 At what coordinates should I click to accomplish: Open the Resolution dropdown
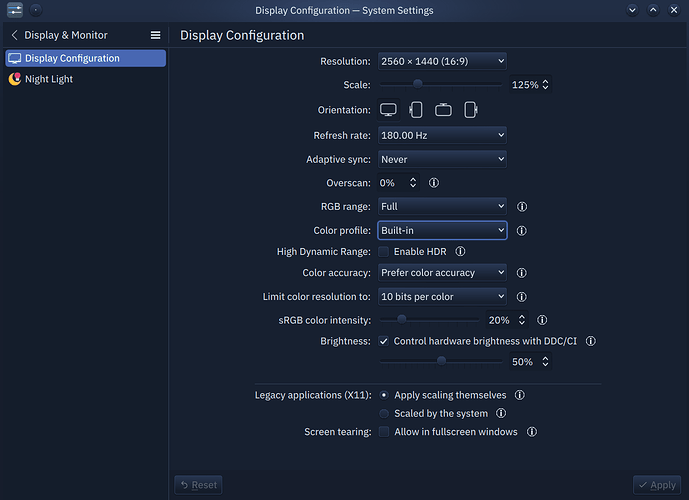pyautogui.click(x=442, y=61)
